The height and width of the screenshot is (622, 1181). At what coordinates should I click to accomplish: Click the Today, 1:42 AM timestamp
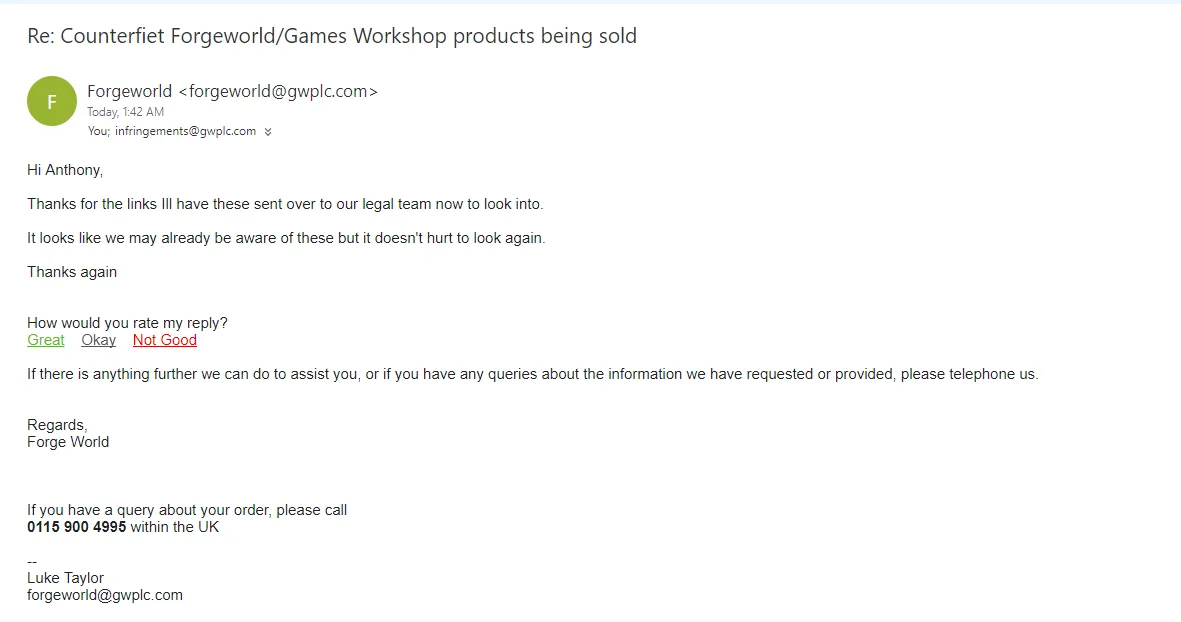[x=126, y=112]
